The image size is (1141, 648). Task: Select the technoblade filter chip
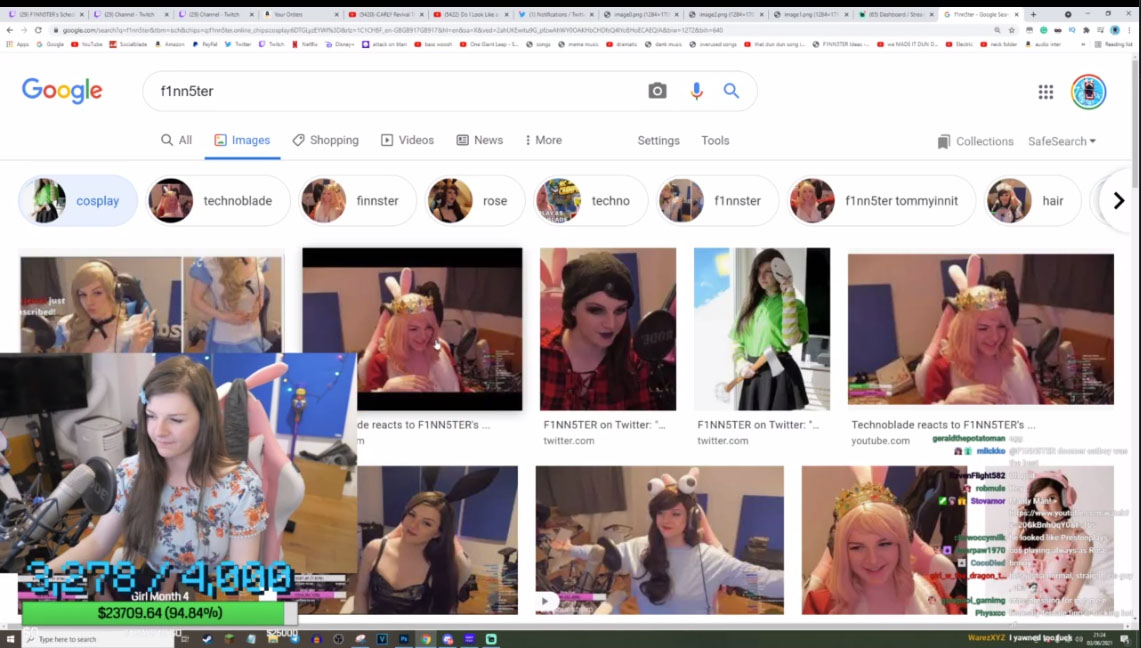tap(218, 201)
